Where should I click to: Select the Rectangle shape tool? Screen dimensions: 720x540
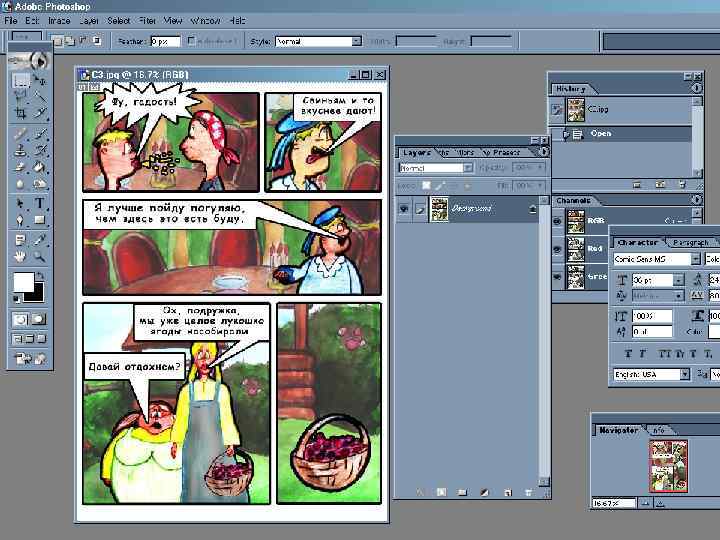(x=40, y=220)
